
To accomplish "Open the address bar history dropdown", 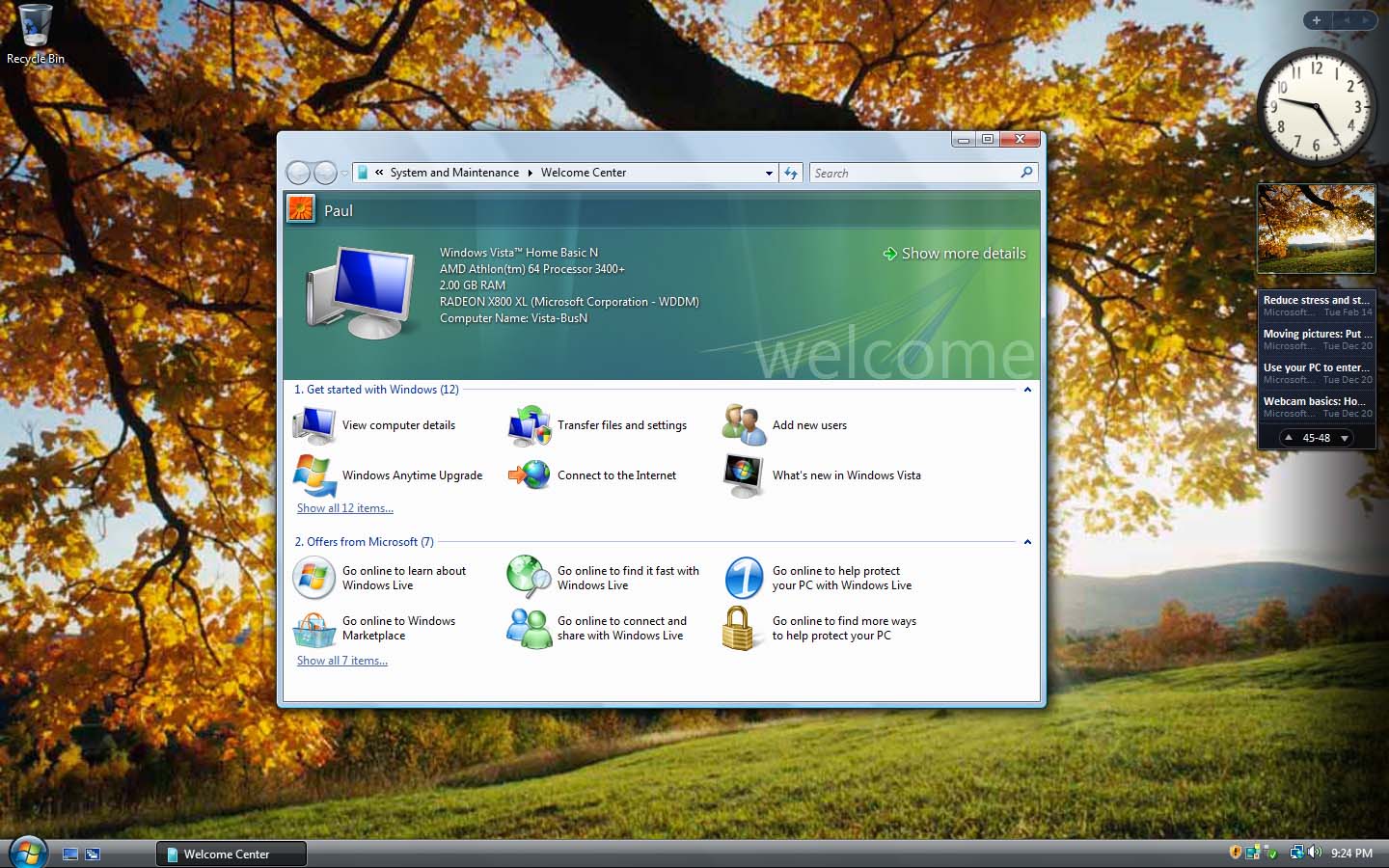I will (x=769, y=173).
